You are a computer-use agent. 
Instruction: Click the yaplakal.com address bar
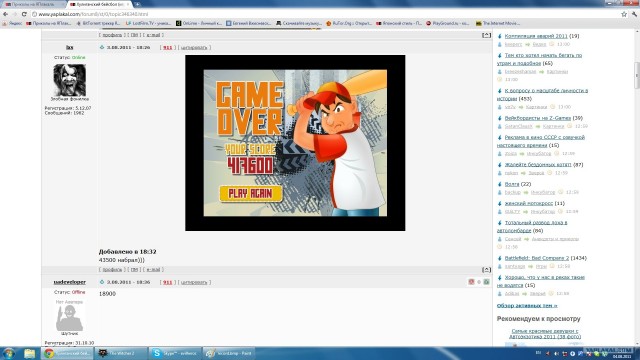click(x=327, y=14)
